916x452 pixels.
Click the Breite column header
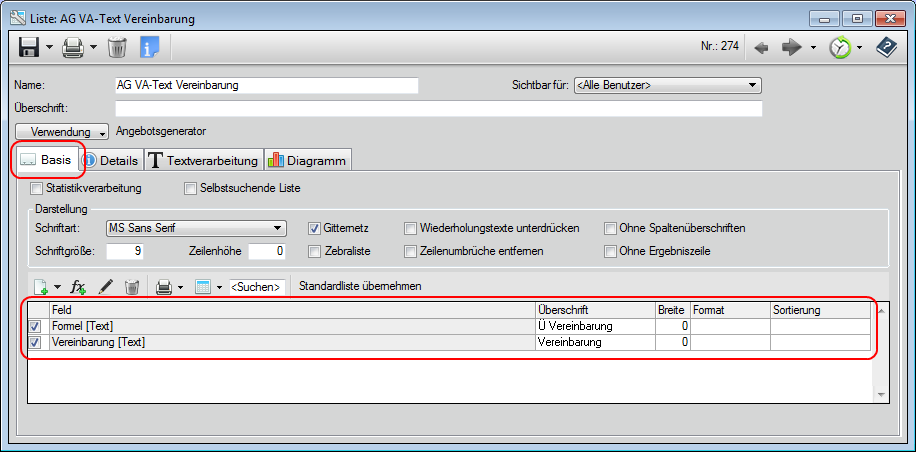coord(673,311)
